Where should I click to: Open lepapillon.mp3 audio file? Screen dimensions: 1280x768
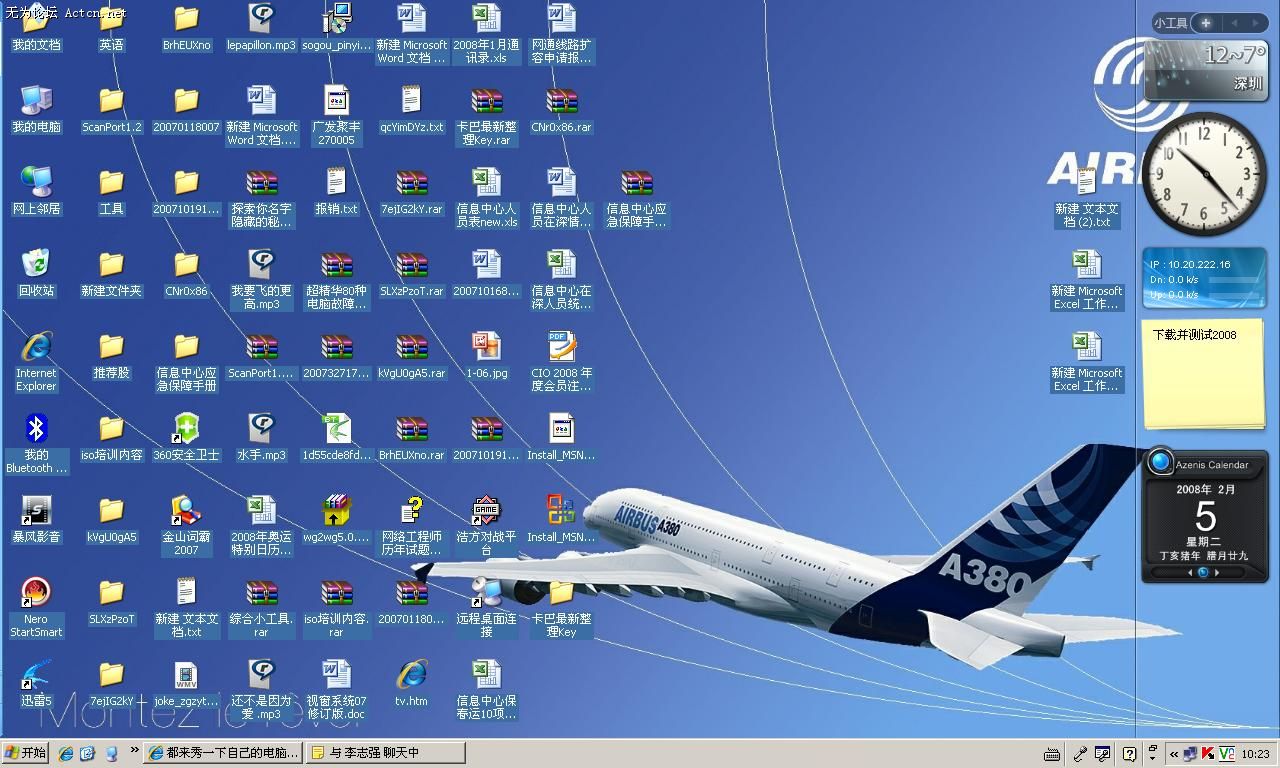[x=261, y=28]
